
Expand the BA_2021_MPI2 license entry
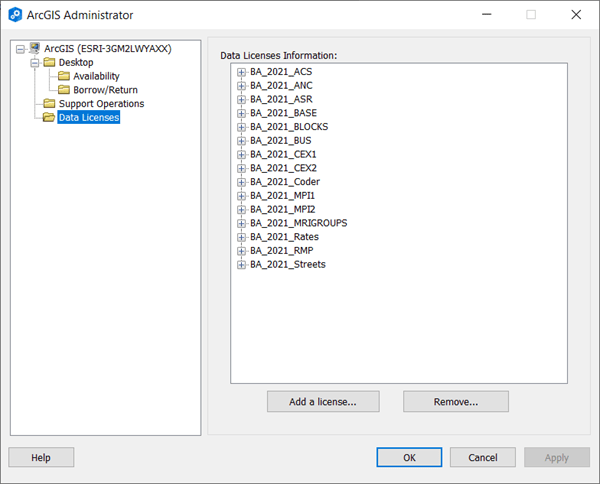click(241, 210)
